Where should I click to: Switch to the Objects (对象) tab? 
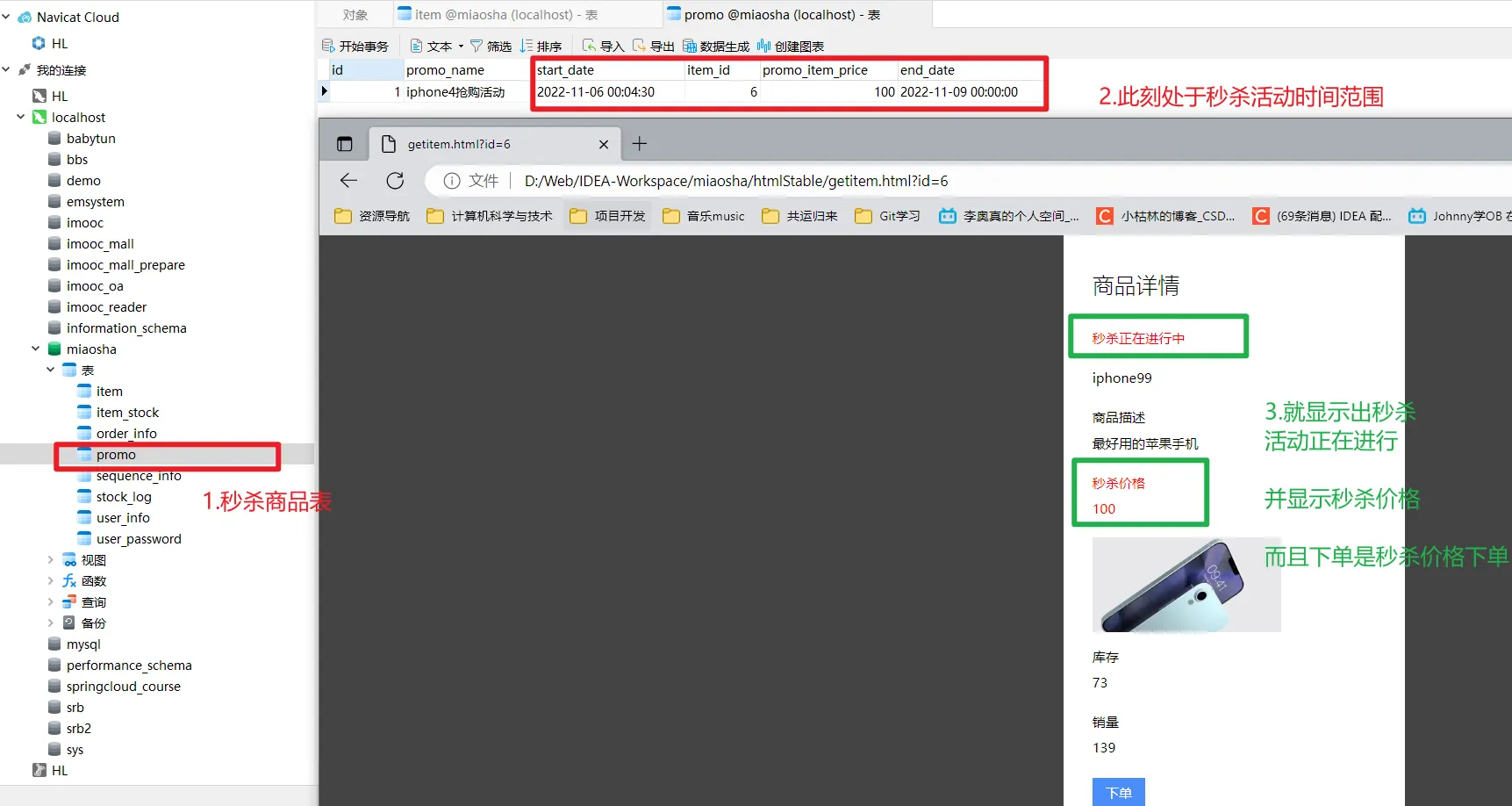point(355,15)
